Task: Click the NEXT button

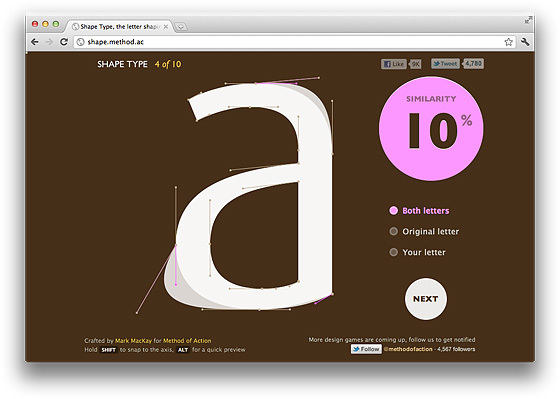Action: [x=426, y=299]
